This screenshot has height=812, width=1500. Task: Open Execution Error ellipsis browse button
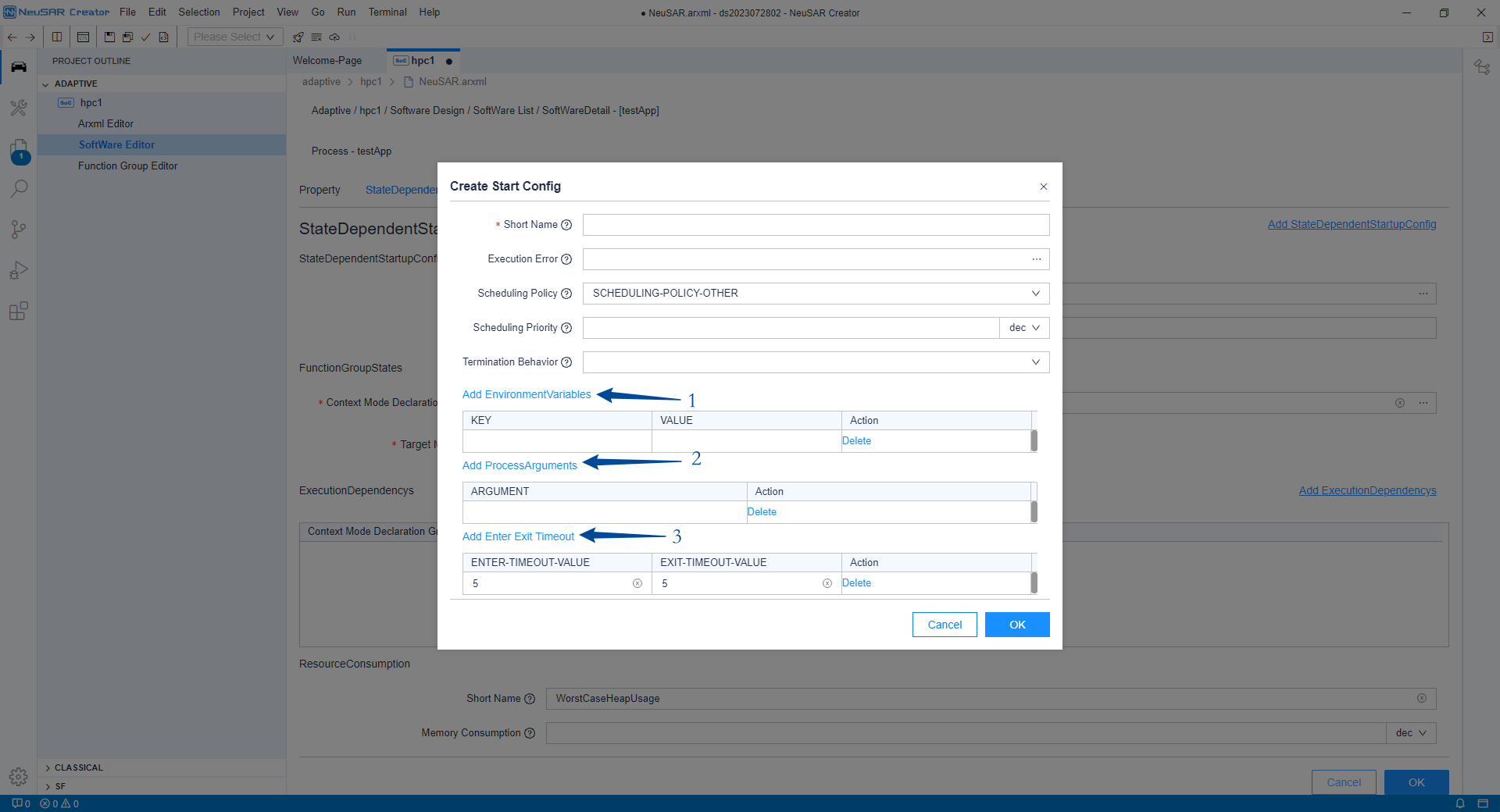(1036, 259)
